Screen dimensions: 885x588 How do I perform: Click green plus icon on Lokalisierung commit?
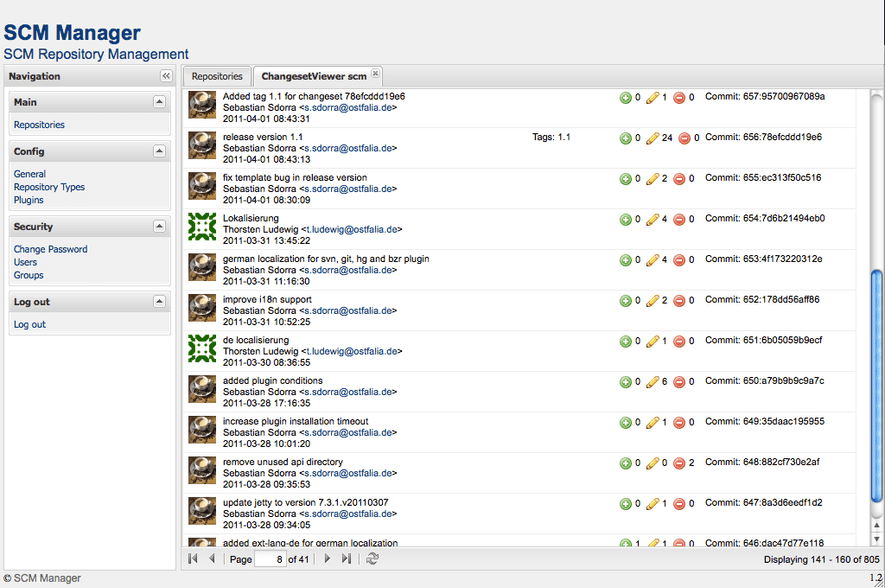[625, 221]
